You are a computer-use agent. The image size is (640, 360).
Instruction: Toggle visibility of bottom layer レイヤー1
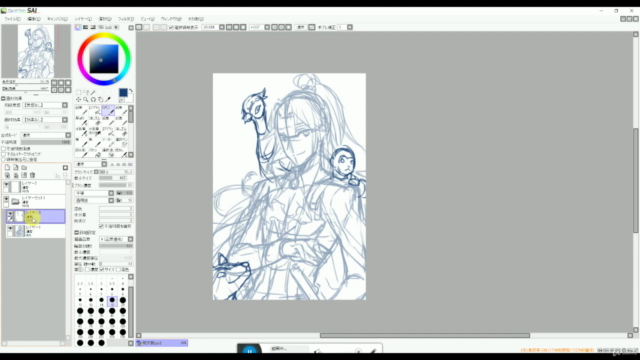pyautogui.click(x=10, y=229)
